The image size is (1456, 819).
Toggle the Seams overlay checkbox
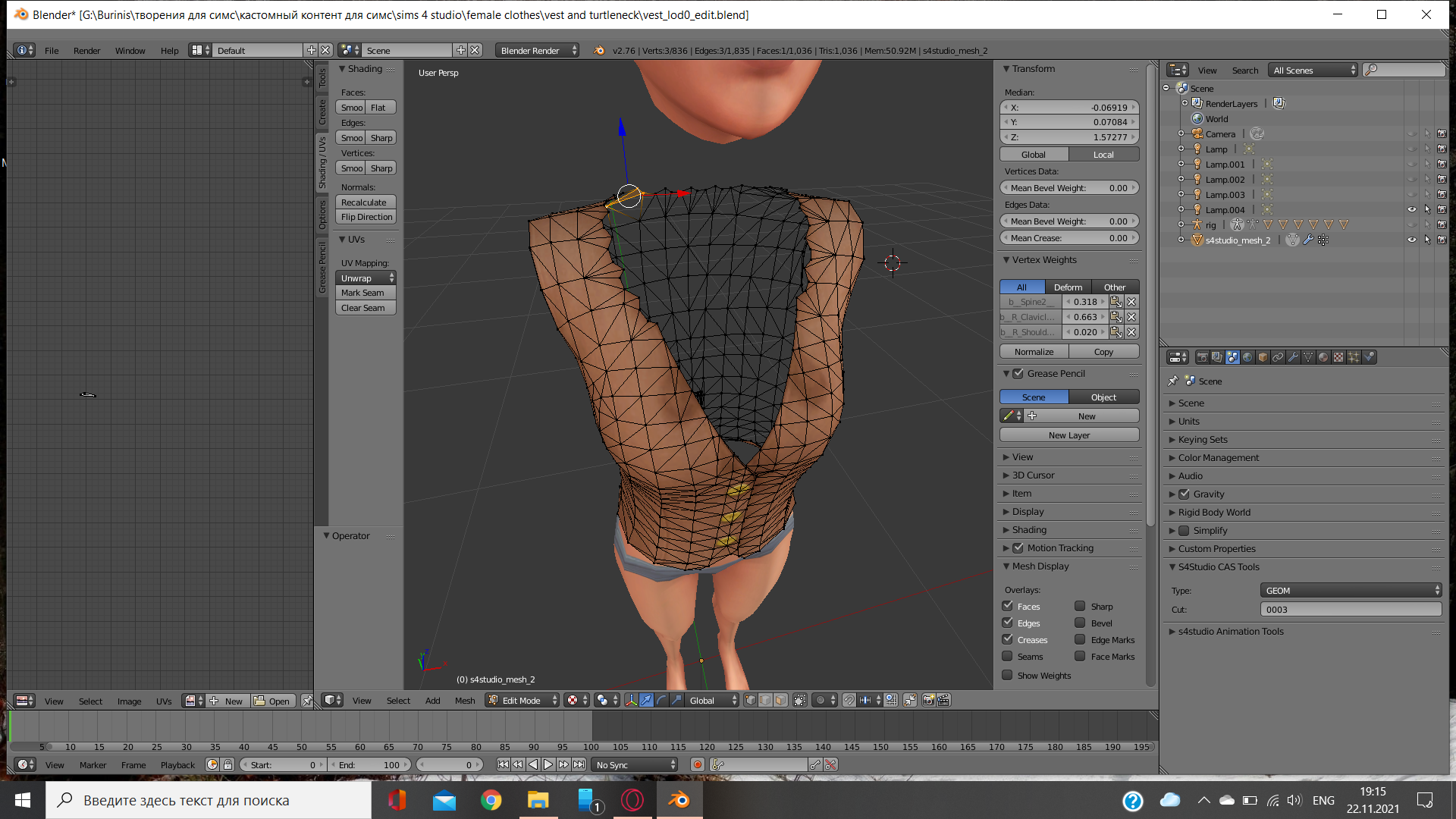coord(1007,657)
